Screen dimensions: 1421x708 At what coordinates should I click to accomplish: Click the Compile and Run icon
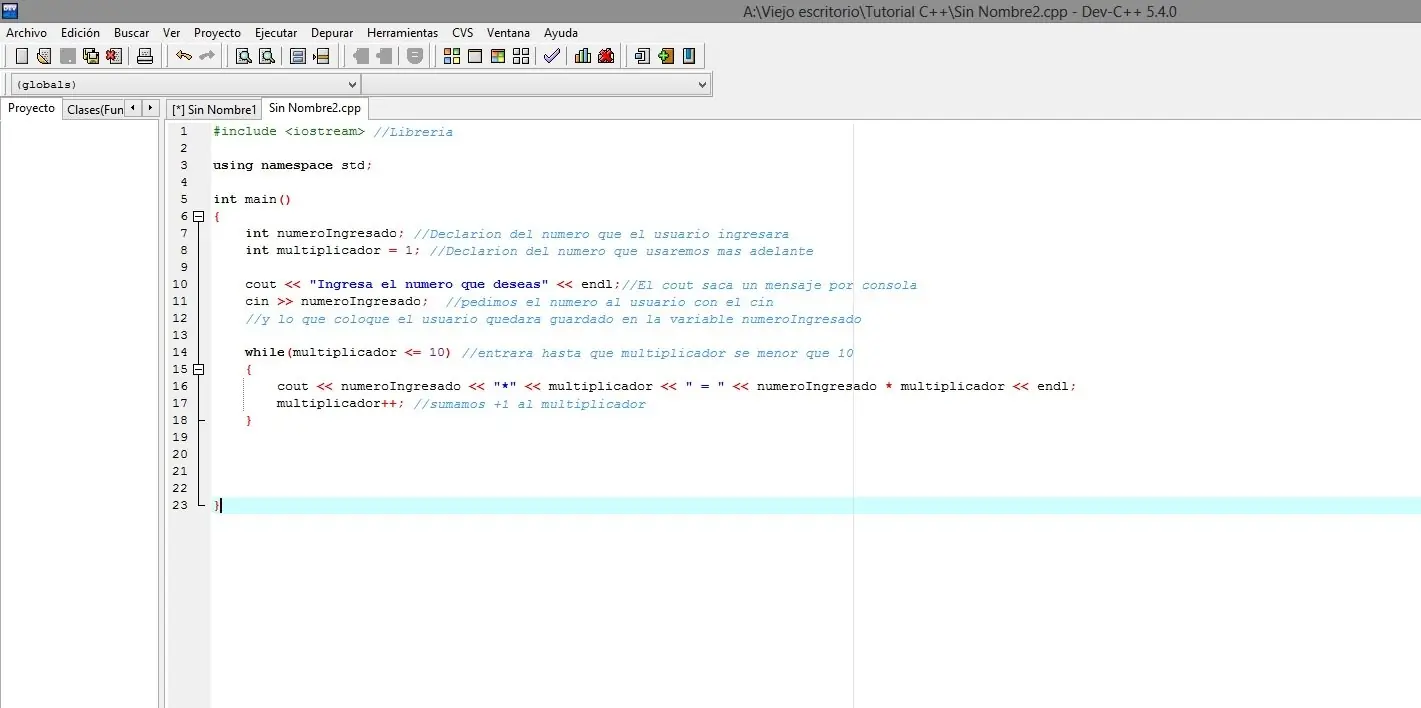[x=497, y=56]
